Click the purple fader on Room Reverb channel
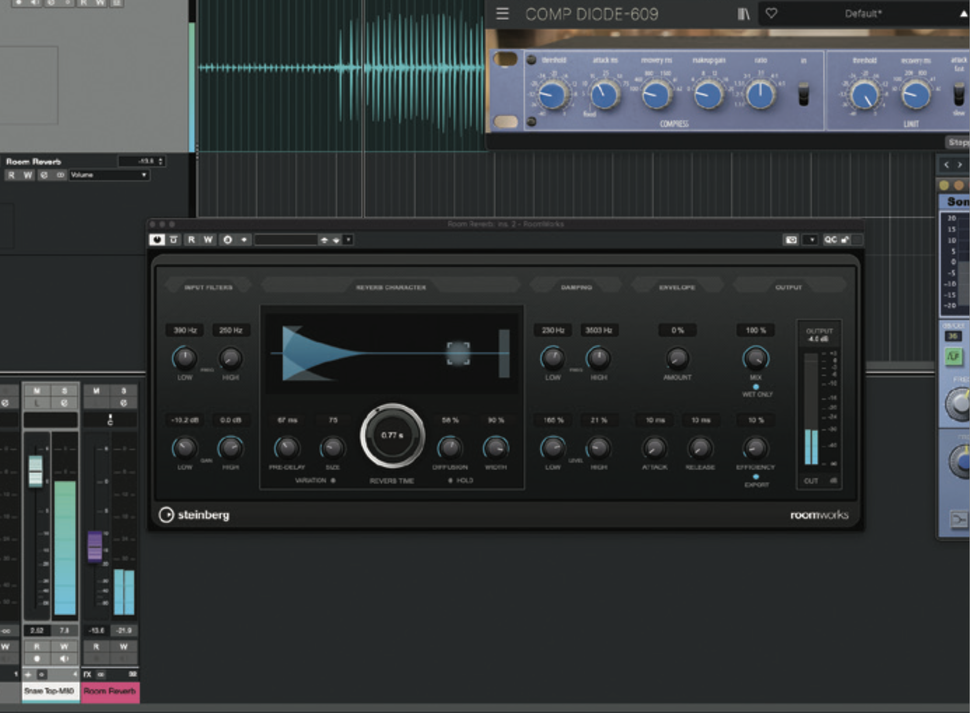Viewport: 970px width, 713px height. click(93, 548)
